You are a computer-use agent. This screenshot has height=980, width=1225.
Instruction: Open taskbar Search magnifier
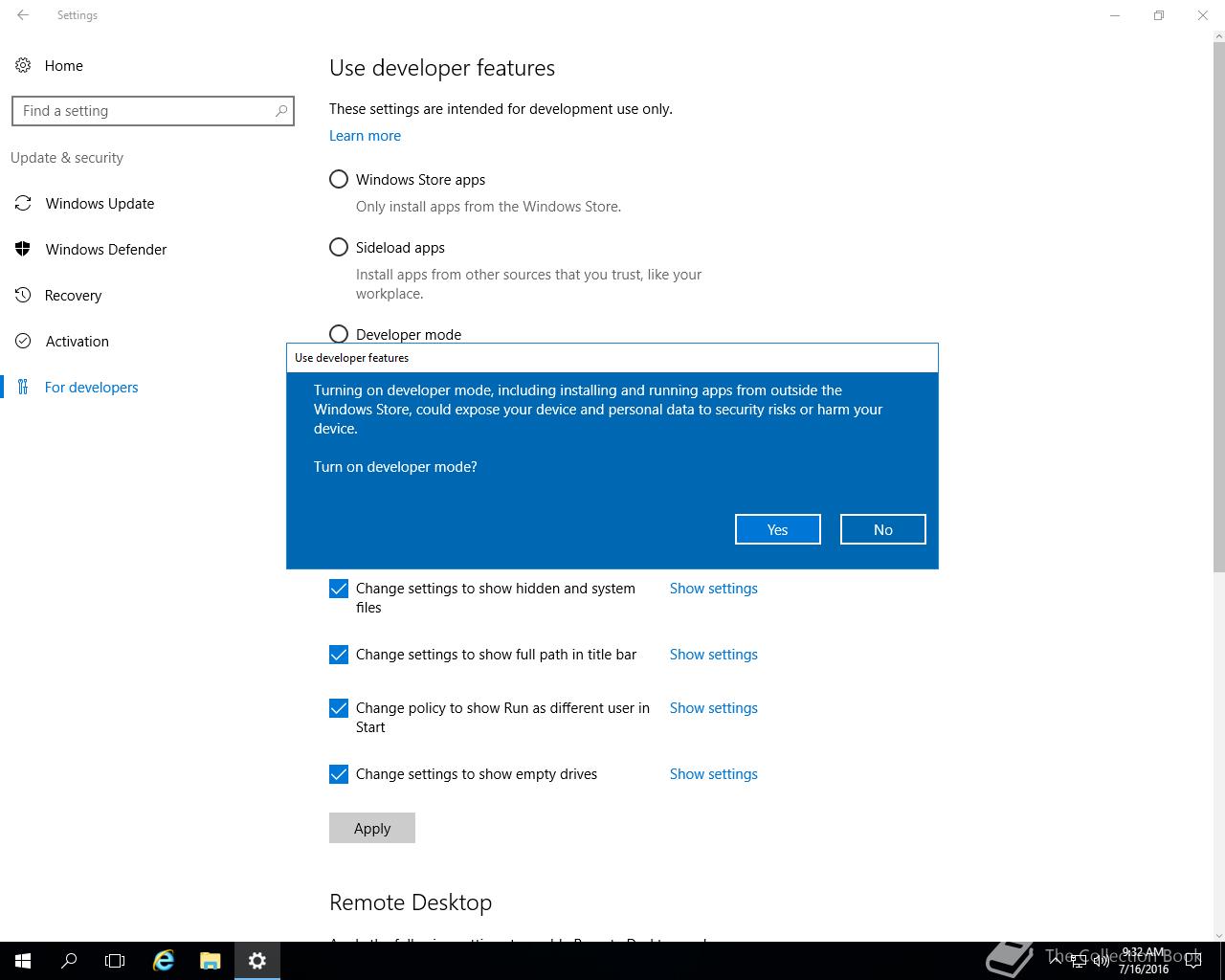(69, 961)
